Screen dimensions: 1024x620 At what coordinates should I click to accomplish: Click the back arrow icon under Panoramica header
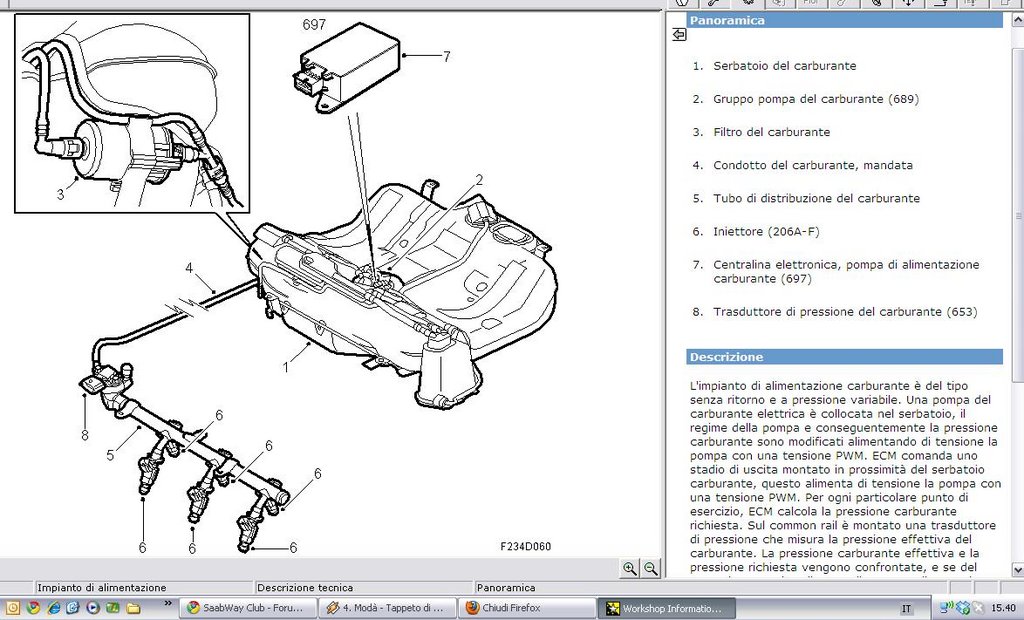[x=679, y=35]
